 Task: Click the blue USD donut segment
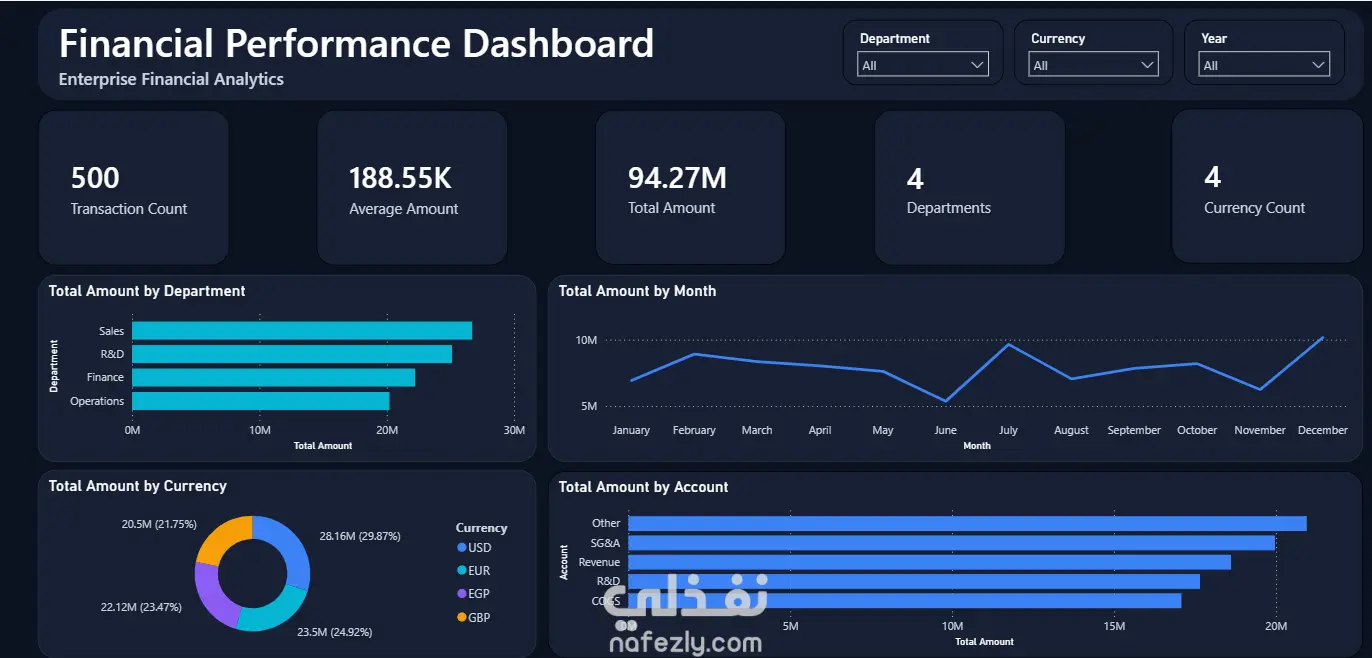293,550
